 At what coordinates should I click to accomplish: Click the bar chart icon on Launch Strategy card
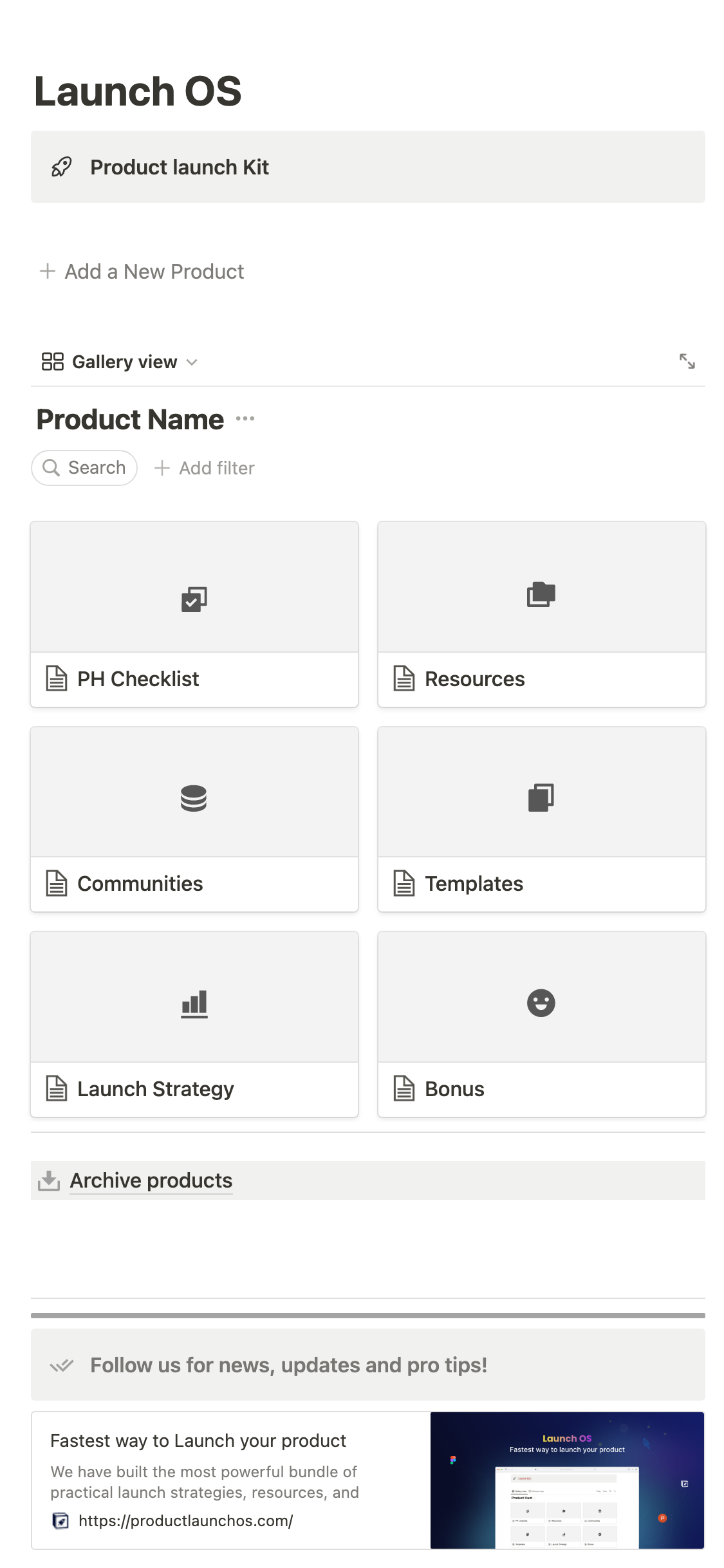194,1003
